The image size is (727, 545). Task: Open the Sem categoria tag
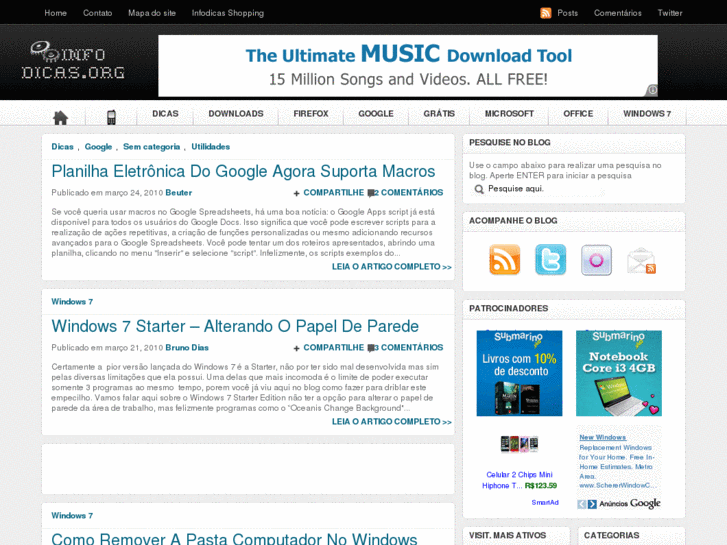[151, 147]
